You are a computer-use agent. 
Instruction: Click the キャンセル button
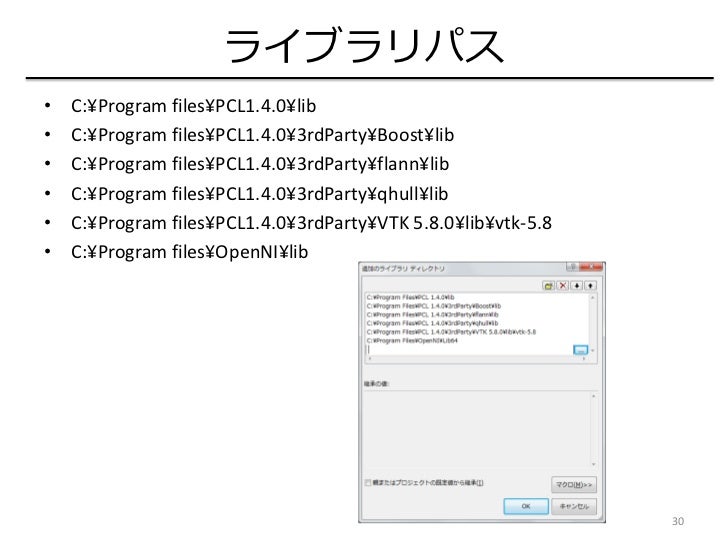(574, 506)
